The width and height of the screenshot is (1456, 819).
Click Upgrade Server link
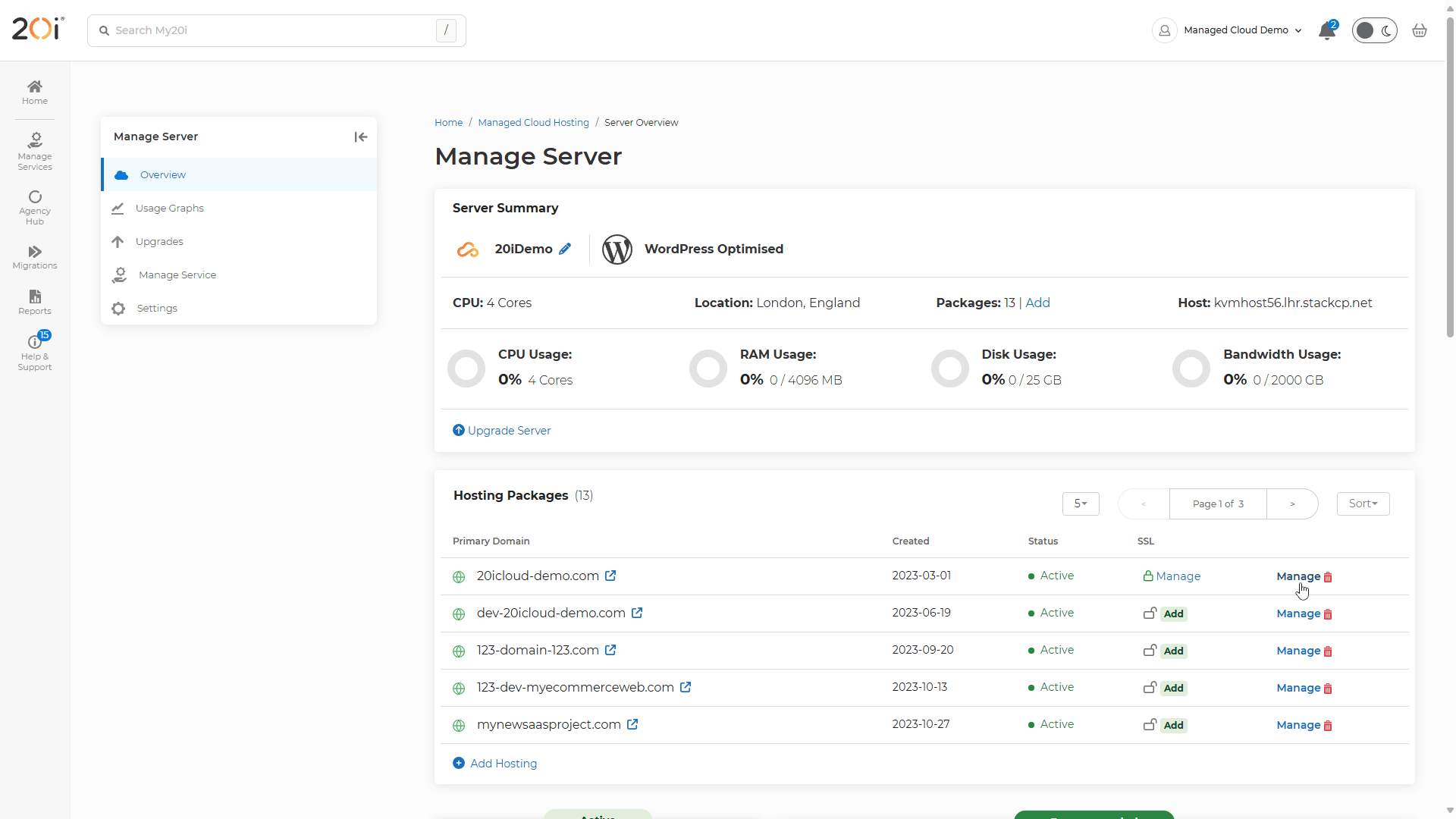point(502,430)
